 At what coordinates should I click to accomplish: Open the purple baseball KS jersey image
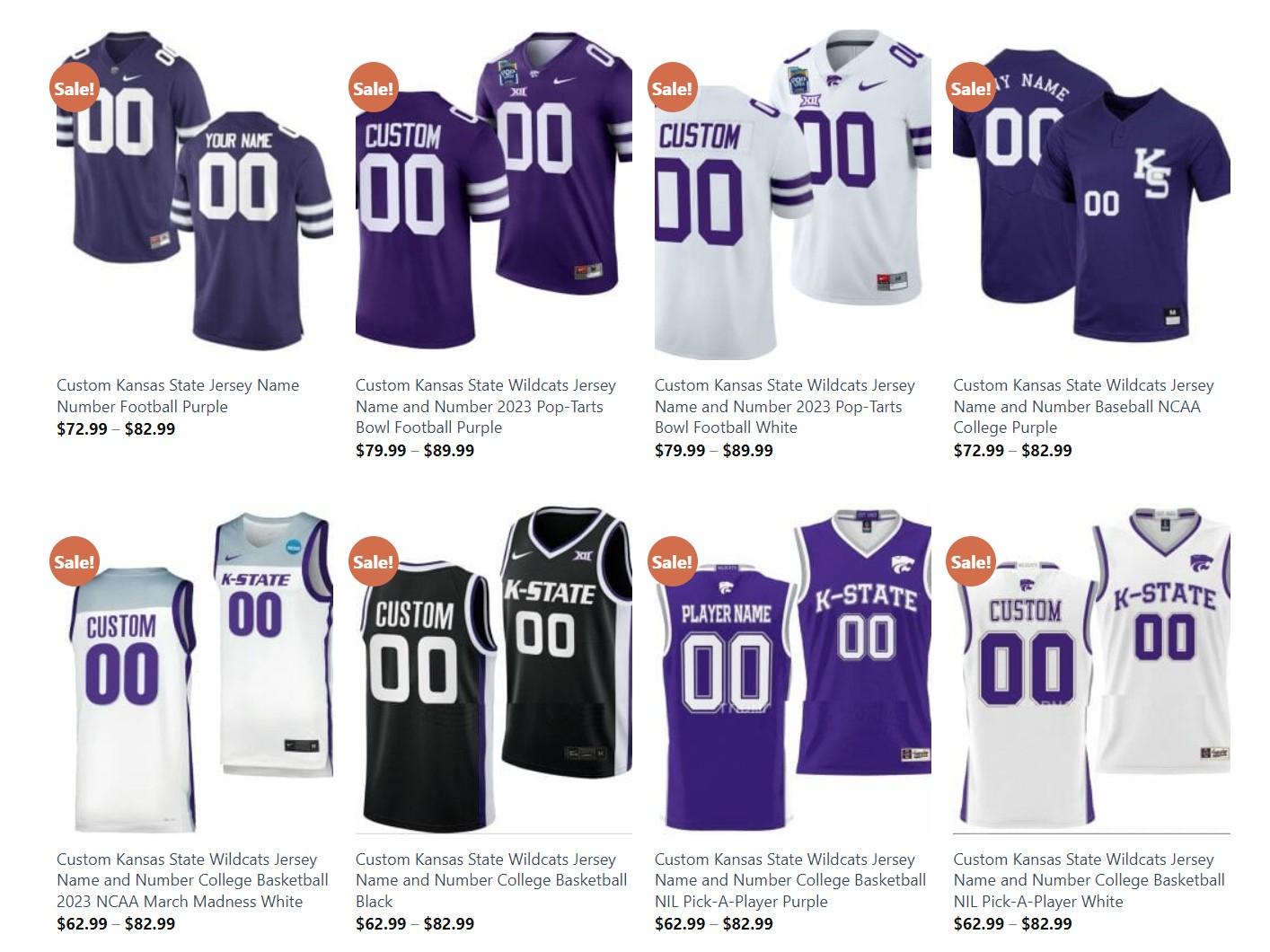[x=1091, y=192]
